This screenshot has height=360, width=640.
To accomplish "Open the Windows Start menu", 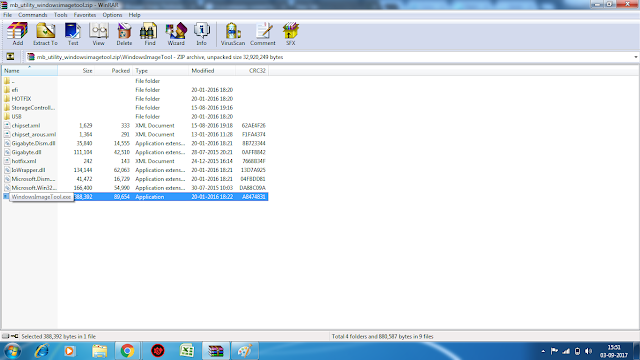I will click(x=12, y=351).
